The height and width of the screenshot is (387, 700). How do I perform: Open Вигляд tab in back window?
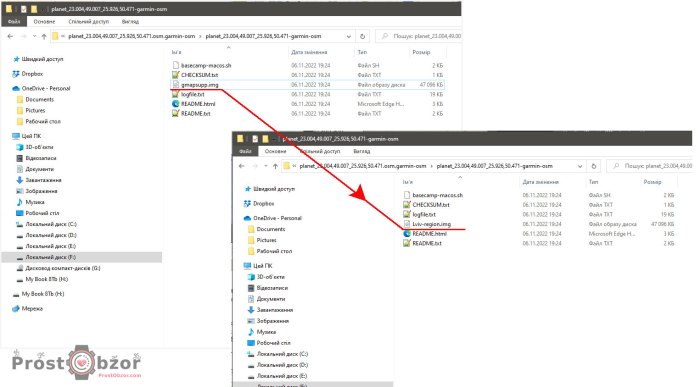click(130, 21)
